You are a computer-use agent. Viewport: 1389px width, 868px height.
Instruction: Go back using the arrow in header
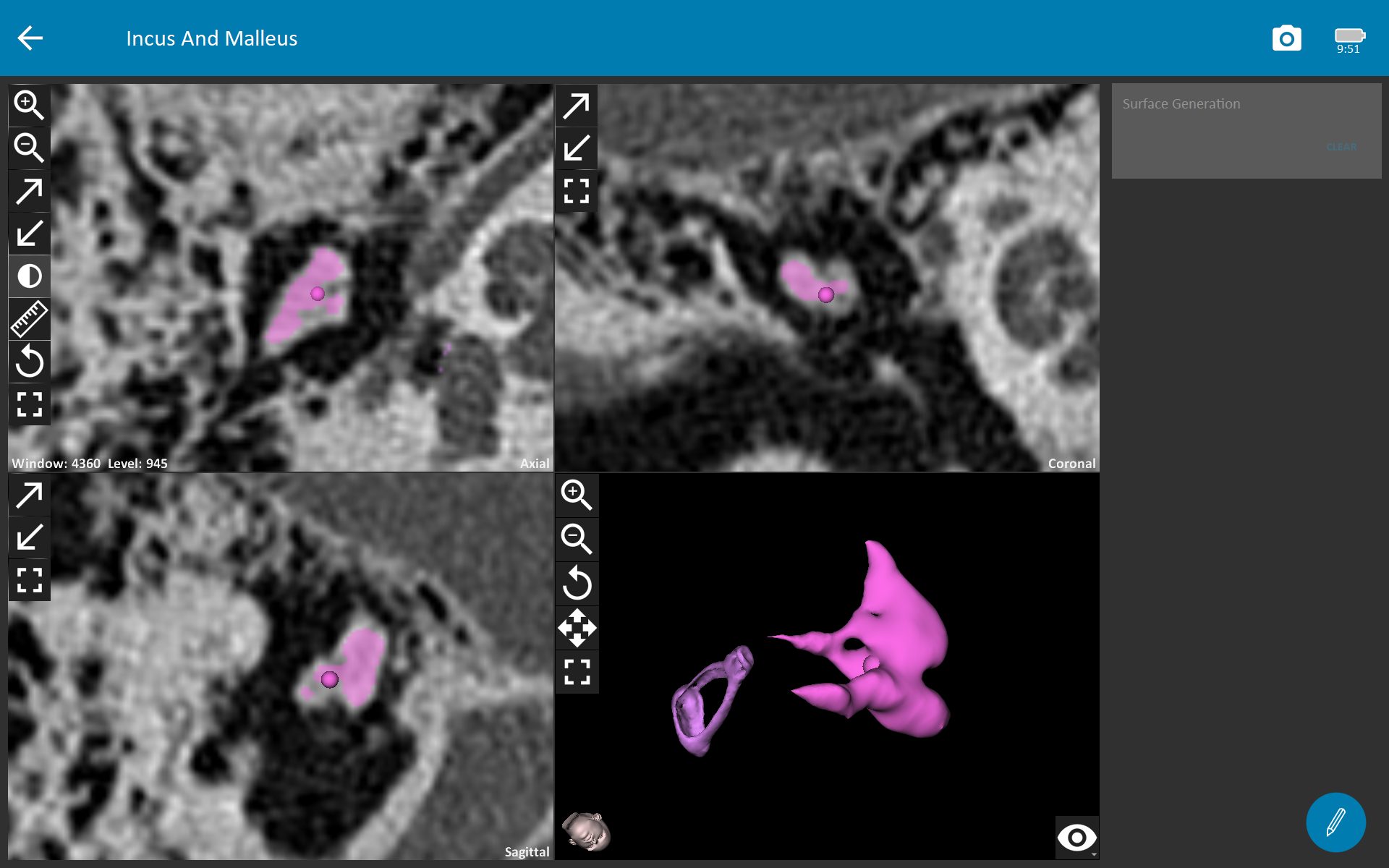(30, 38)
